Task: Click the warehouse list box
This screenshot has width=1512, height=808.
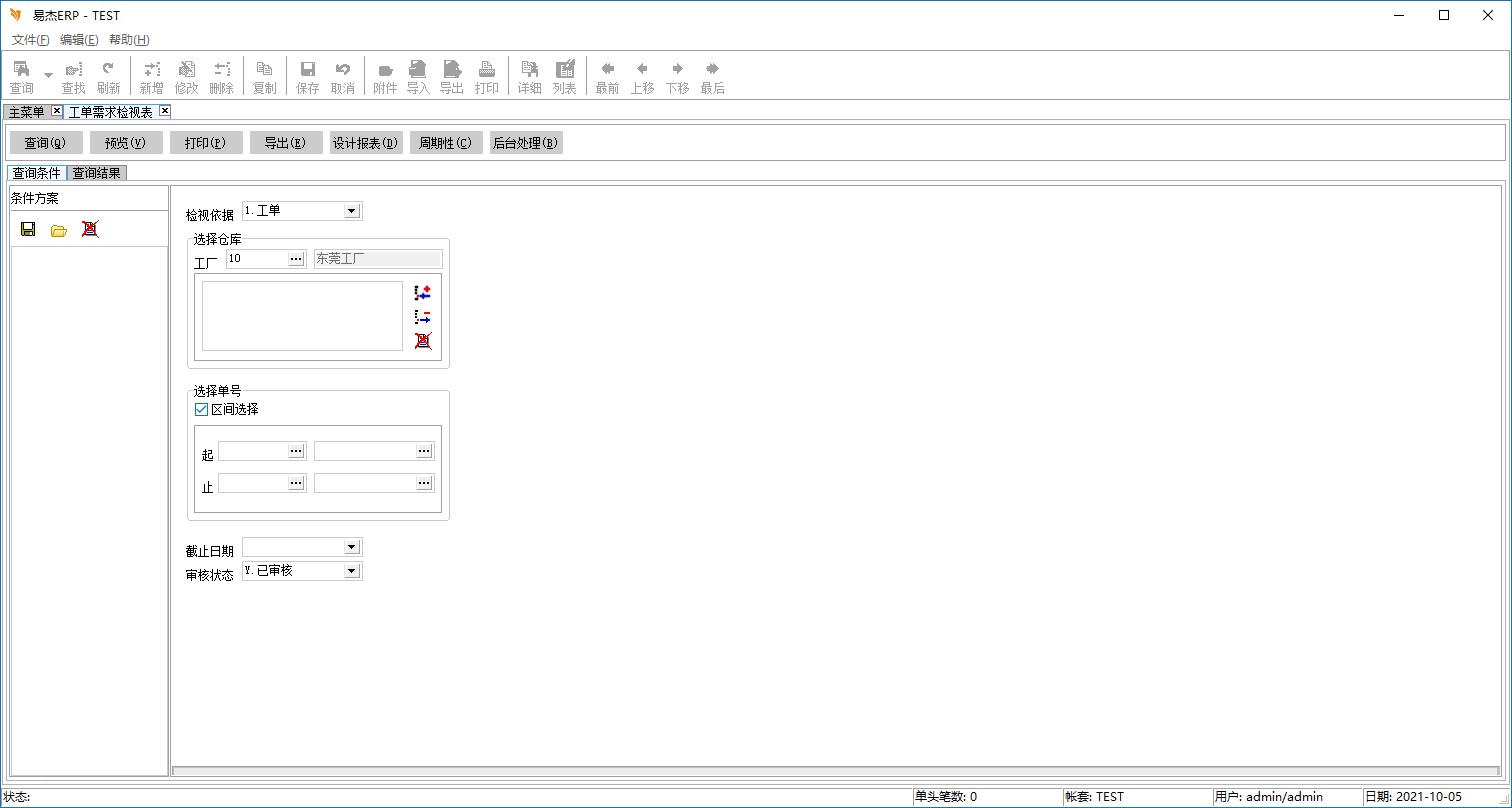Action: [302, 316]
